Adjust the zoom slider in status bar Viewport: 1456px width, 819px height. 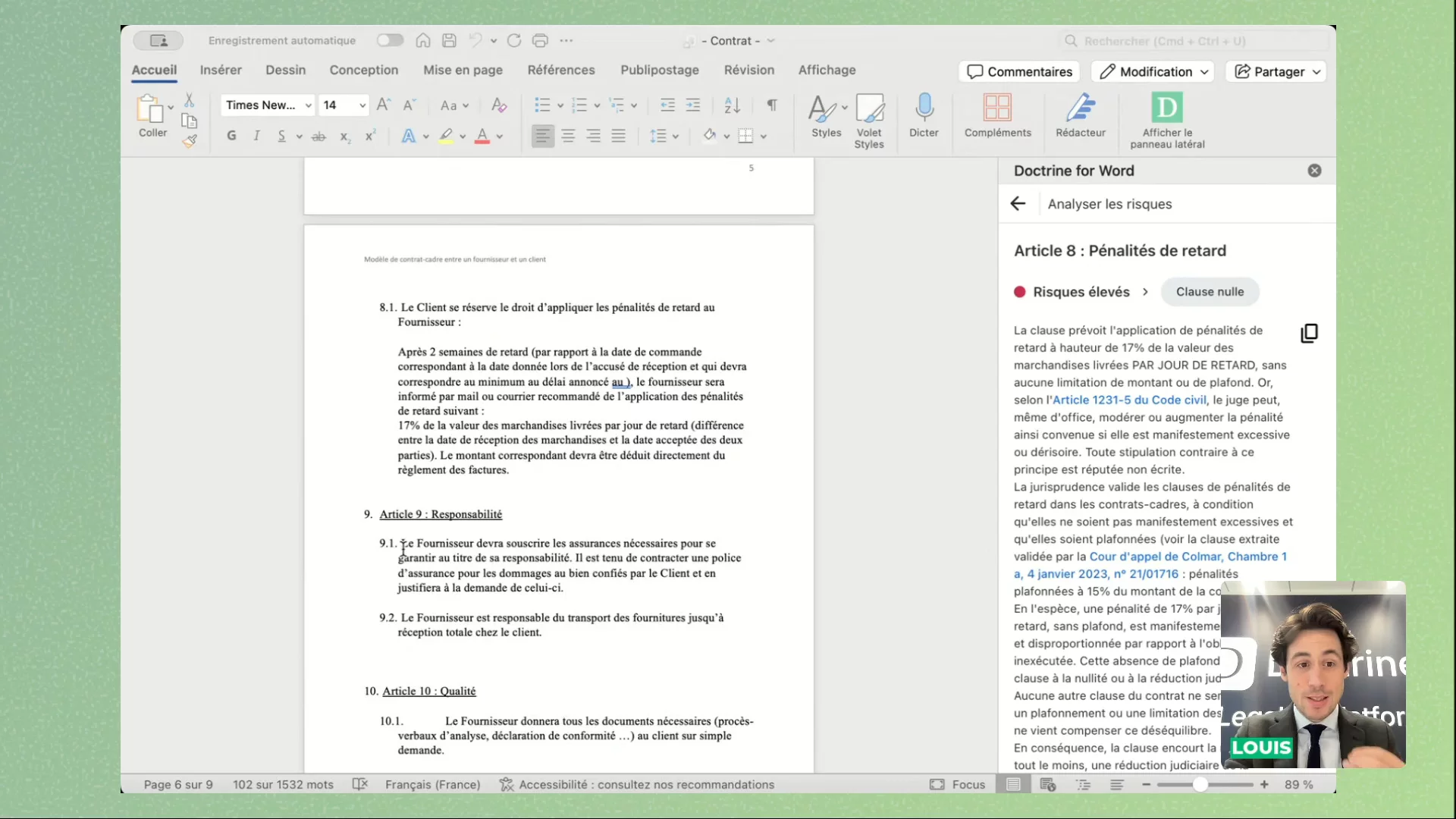point(1200,785)
